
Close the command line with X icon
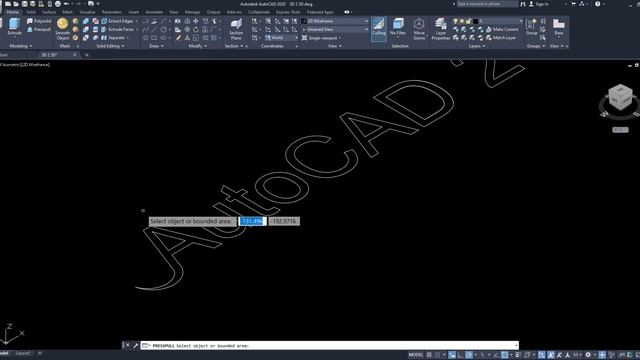coord(128,345)
